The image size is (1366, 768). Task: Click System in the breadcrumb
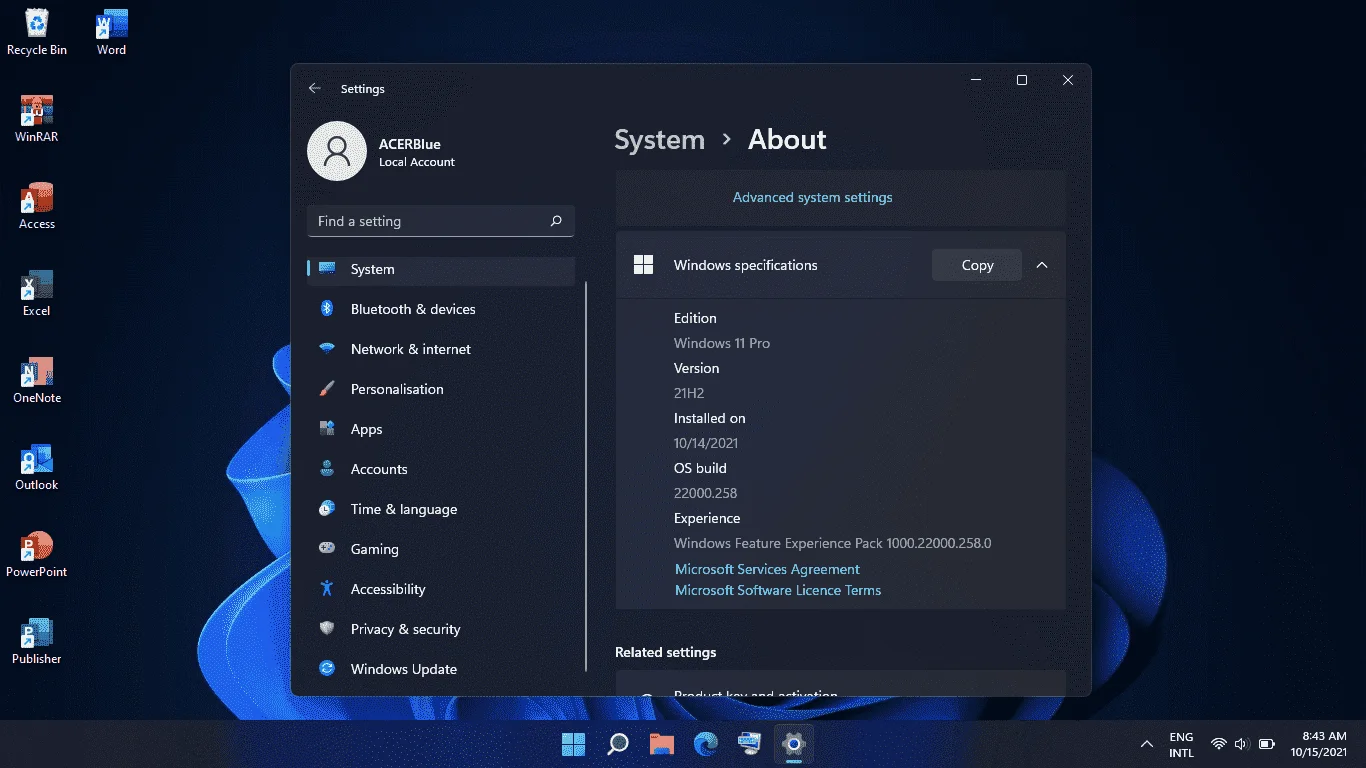pos(659,140)
